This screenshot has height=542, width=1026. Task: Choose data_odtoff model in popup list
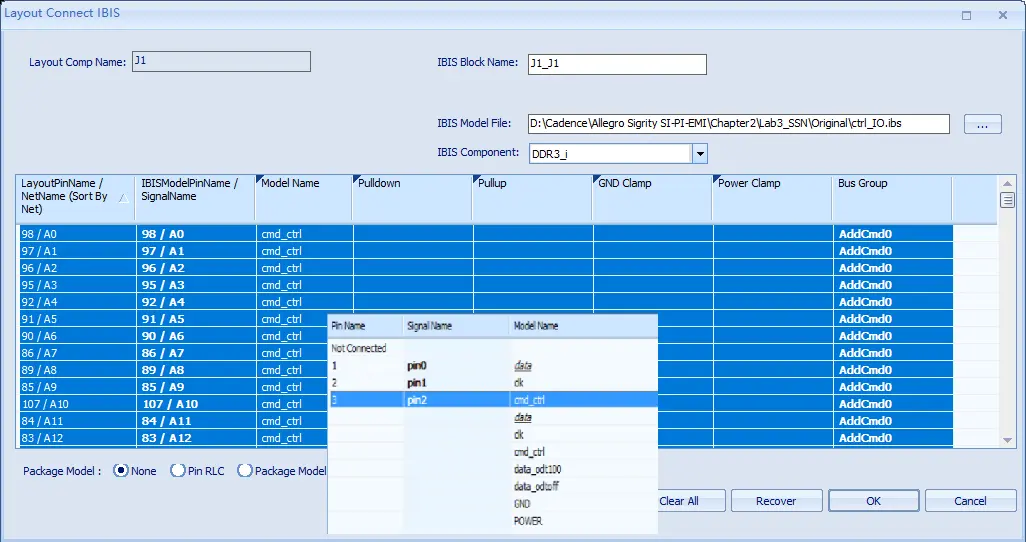pos(536,486)
